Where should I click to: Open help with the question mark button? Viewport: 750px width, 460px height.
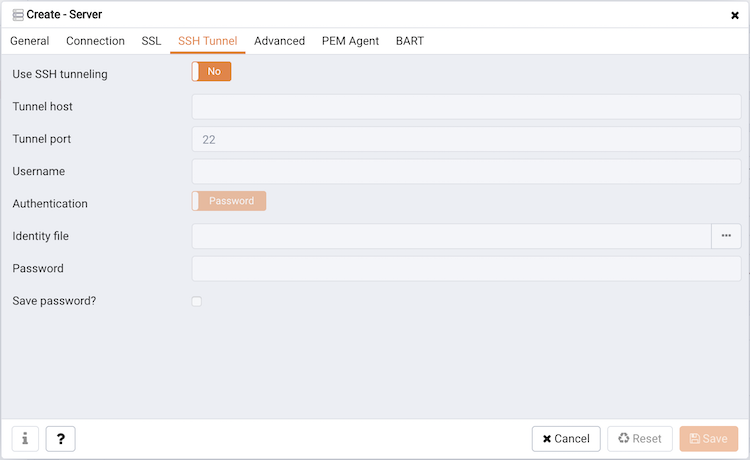(x=60, y=438)
